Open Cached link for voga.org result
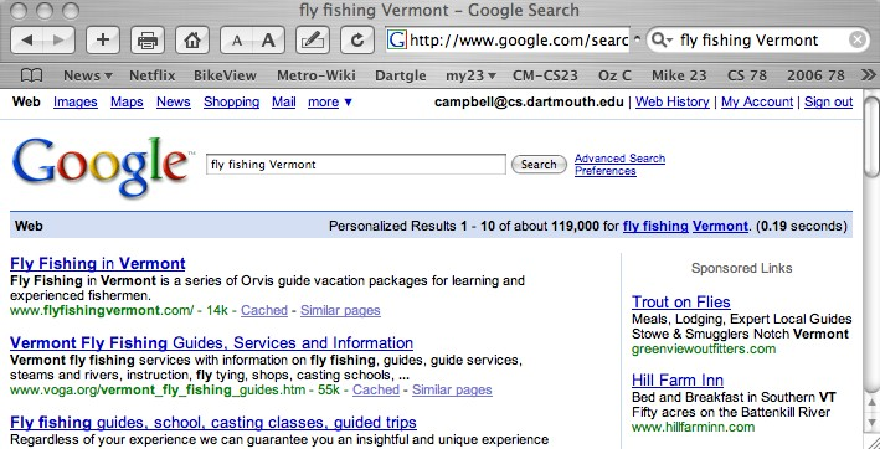This screenshot has width=880, height=449. [376, 390]
